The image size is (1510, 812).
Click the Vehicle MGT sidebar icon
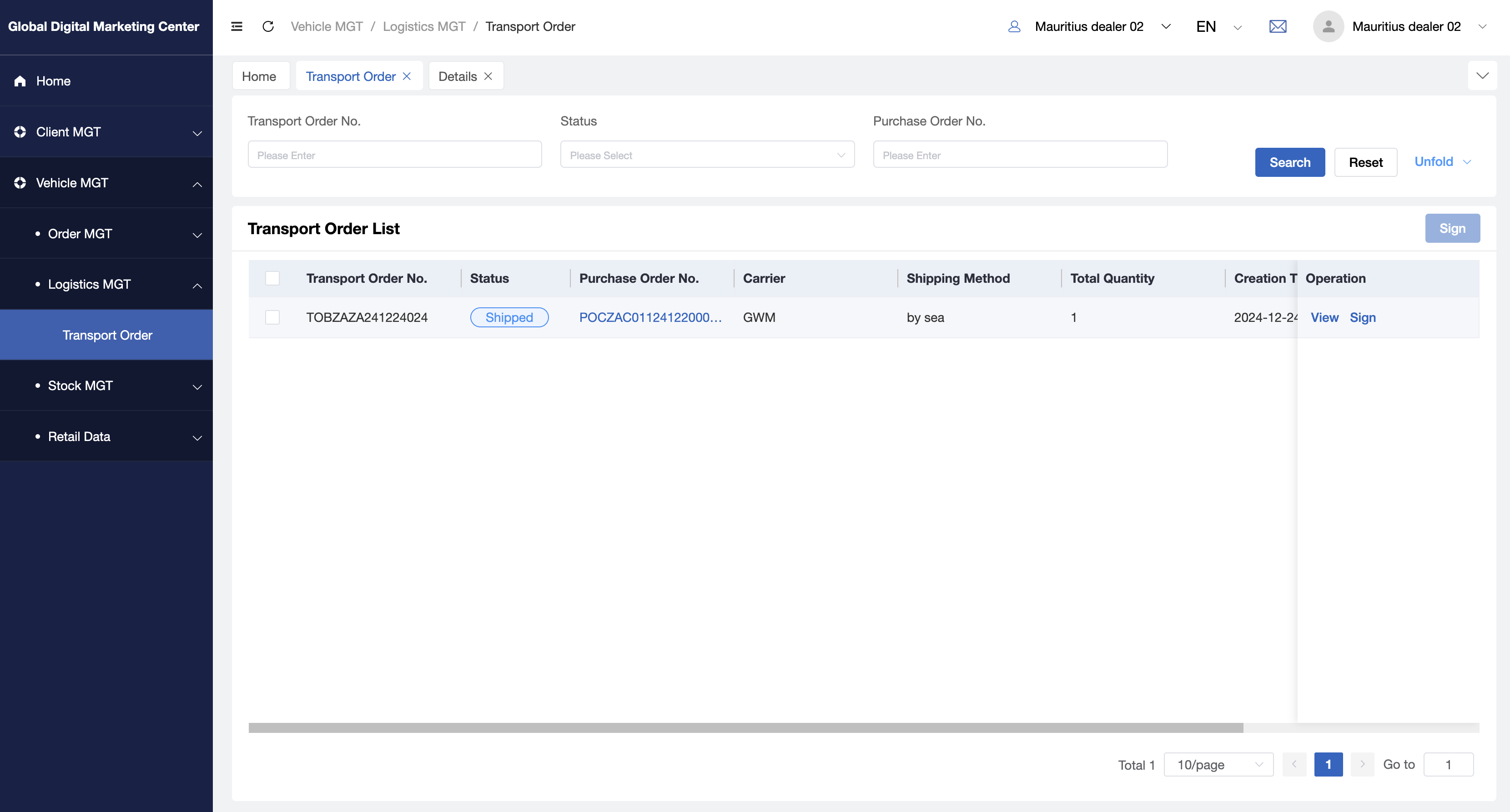coord(20,183)
